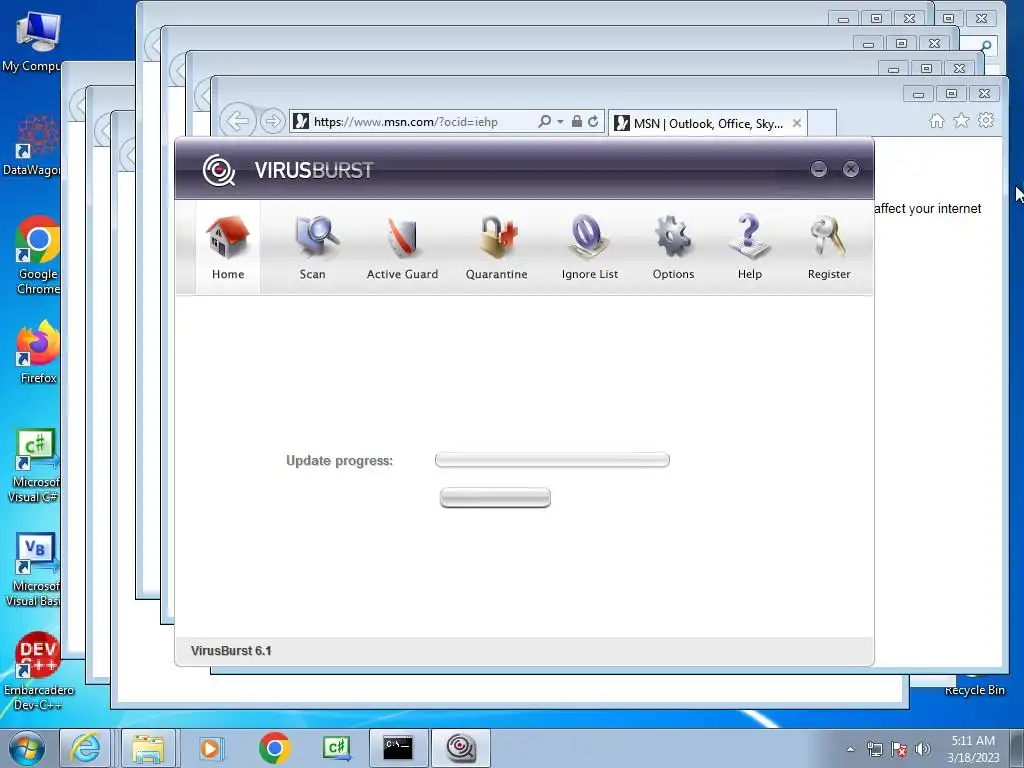Click Internet Explorer back arrow button
The image size is (1024, 768).
237,121
